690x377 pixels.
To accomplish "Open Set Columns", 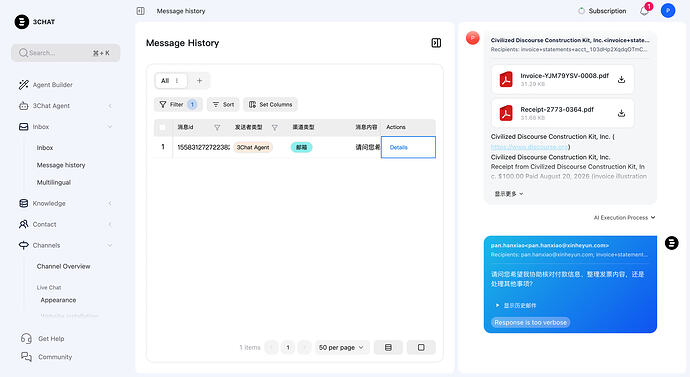I will click(271, 104).
